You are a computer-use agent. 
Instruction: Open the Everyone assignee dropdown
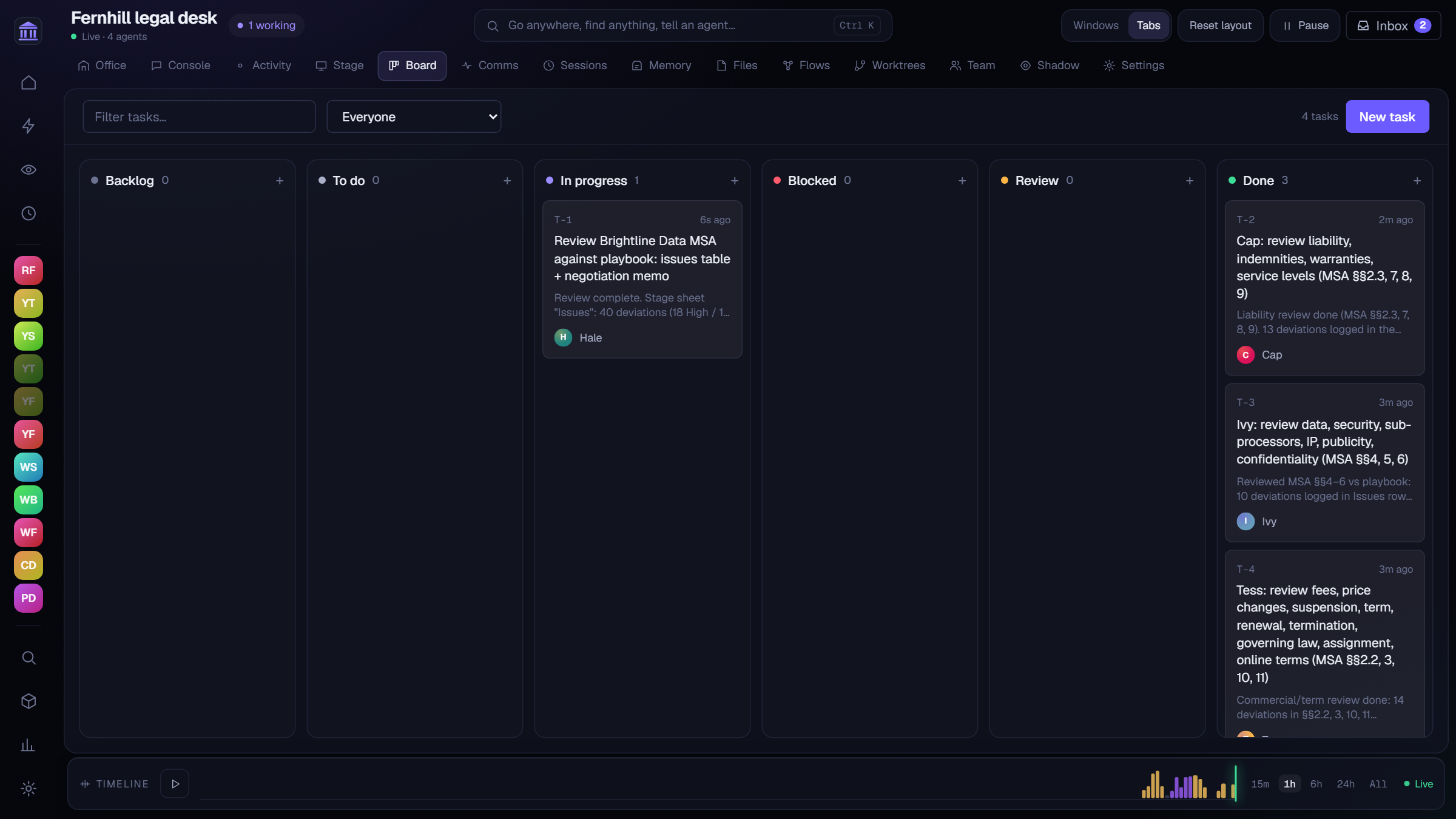click(x=414, y=116)
